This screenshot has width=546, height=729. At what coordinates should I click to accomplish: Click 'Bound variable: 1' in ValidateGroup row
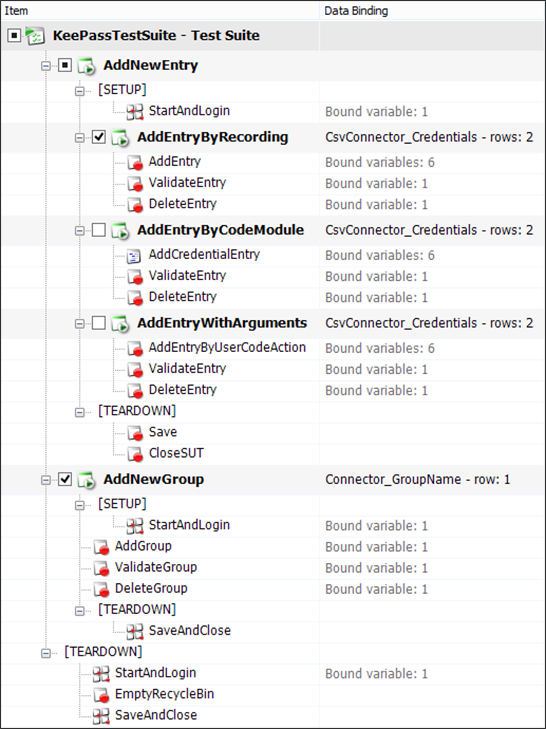tap(376, 568)
